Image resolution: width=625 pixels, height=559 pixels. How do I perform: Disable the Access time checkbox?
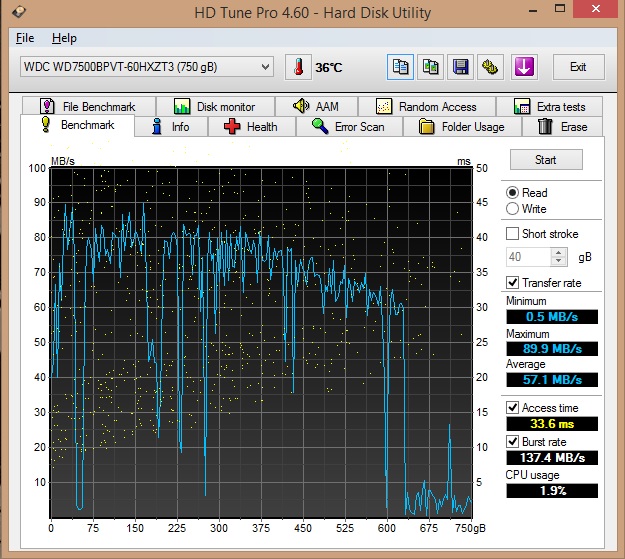pos(513,408)
